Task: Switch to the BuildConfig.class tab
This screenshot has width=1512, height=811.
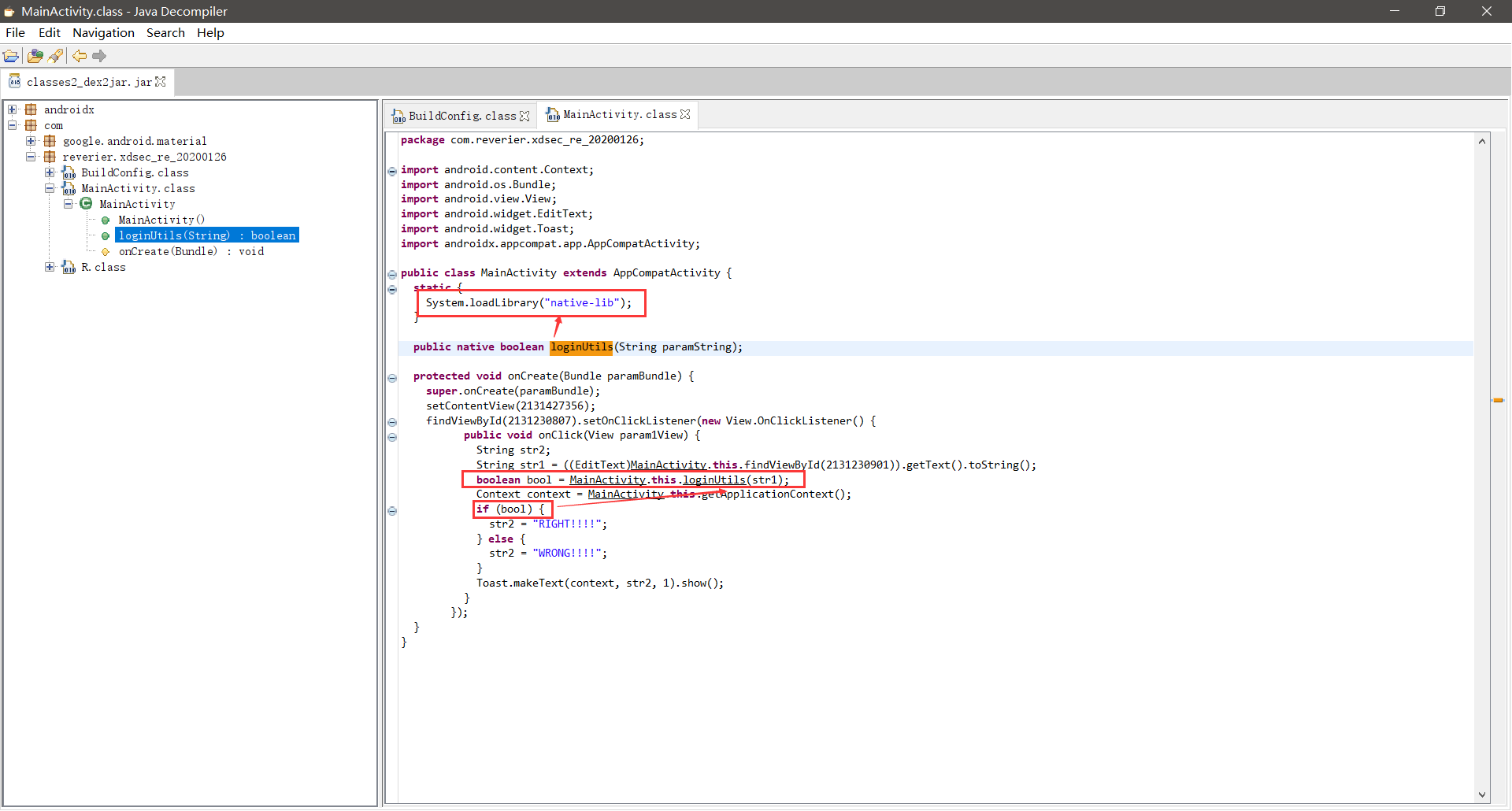Action: coord(461,116)
